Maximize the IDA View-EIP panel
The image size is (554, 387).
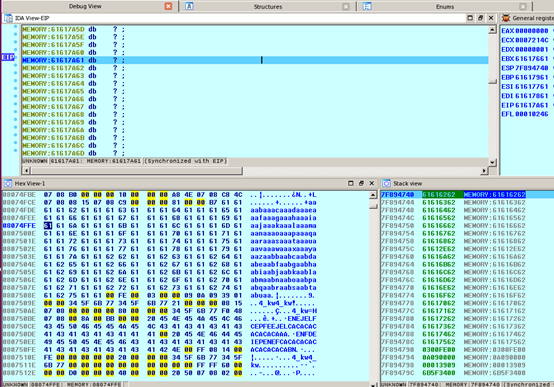470,18
